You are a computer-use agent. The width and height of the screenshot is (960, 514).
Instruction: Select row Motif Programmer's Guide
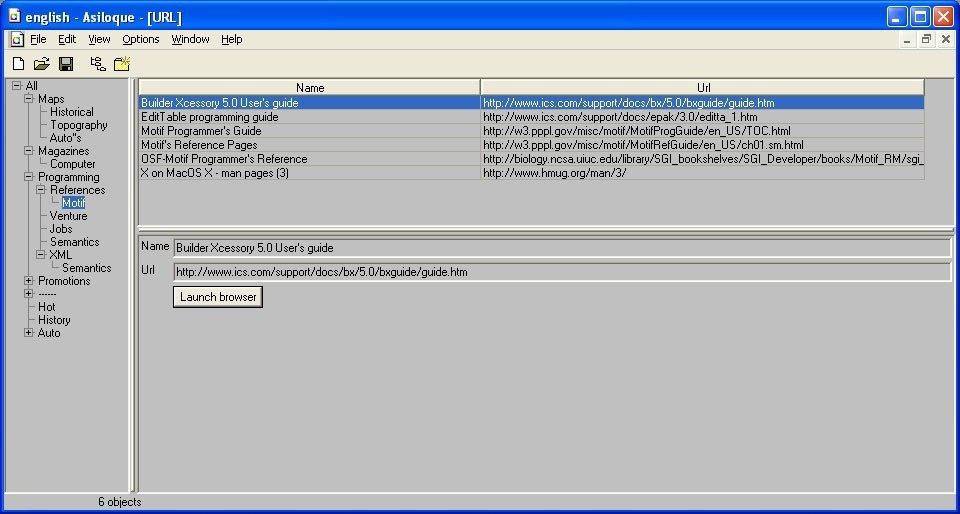pyautogui.click(x=531, y=131)
